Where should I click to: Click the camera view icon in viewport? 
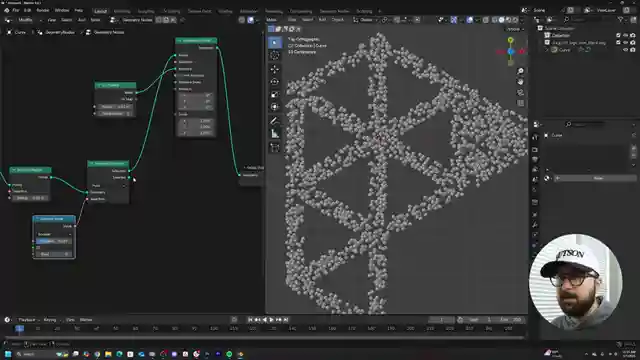point(520,93)
